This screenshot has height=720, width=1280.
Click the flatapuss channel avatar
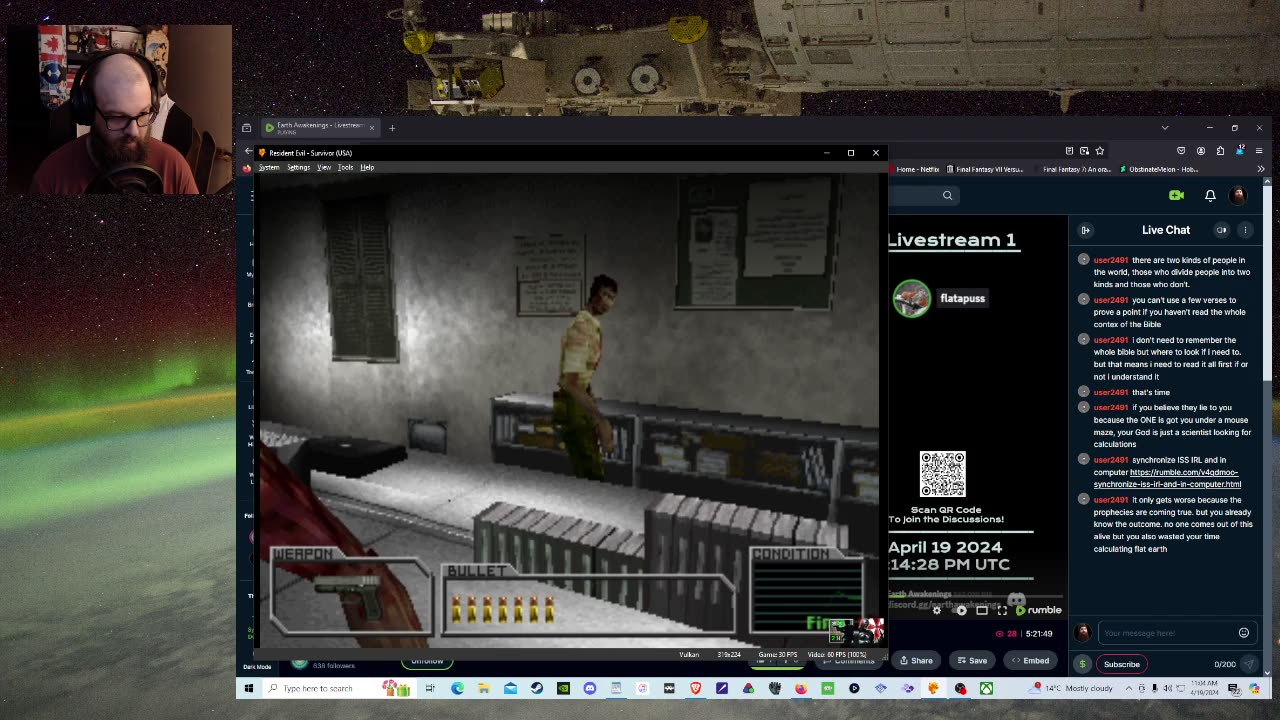pos(911,298)
